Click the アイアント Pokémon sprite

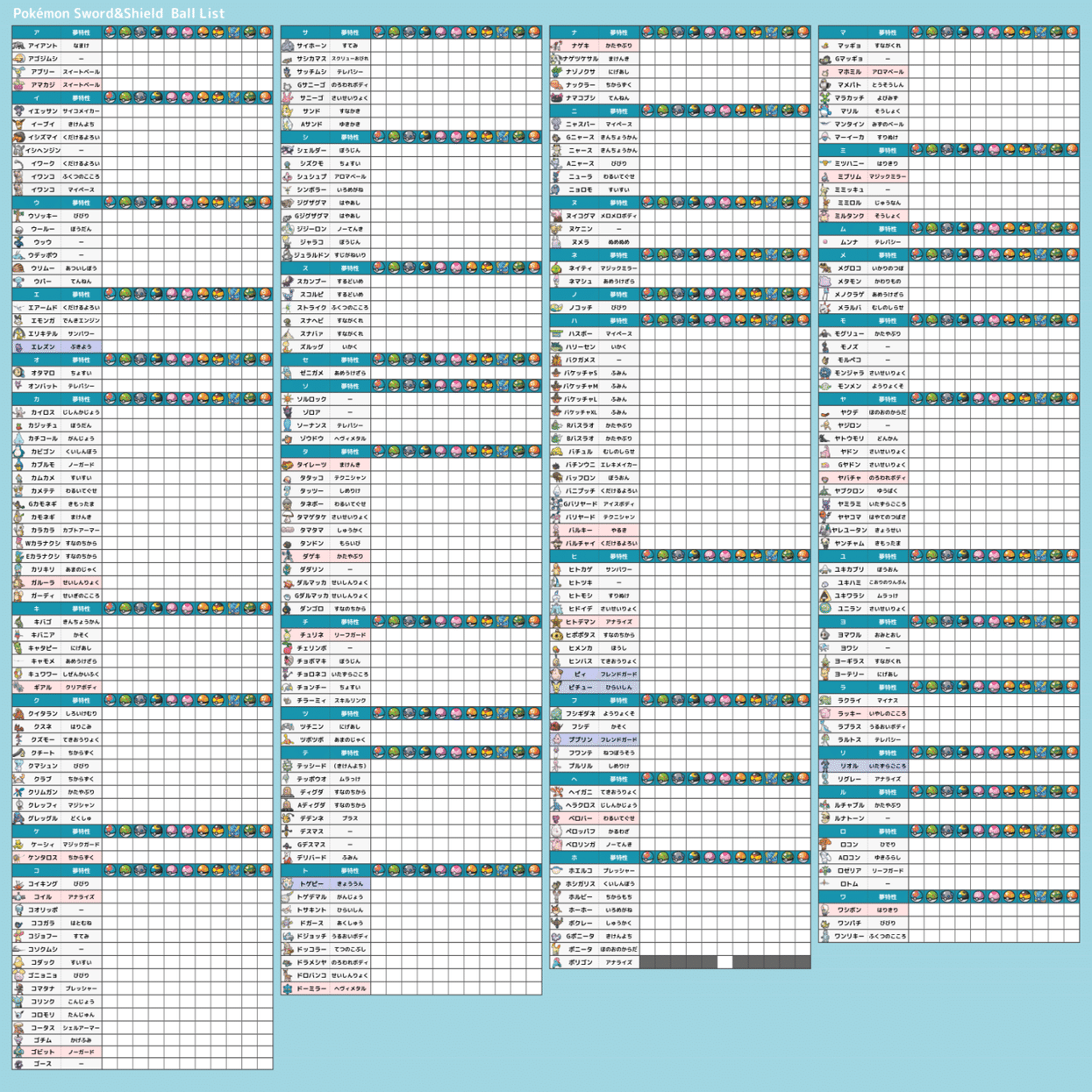pos(18,46)
